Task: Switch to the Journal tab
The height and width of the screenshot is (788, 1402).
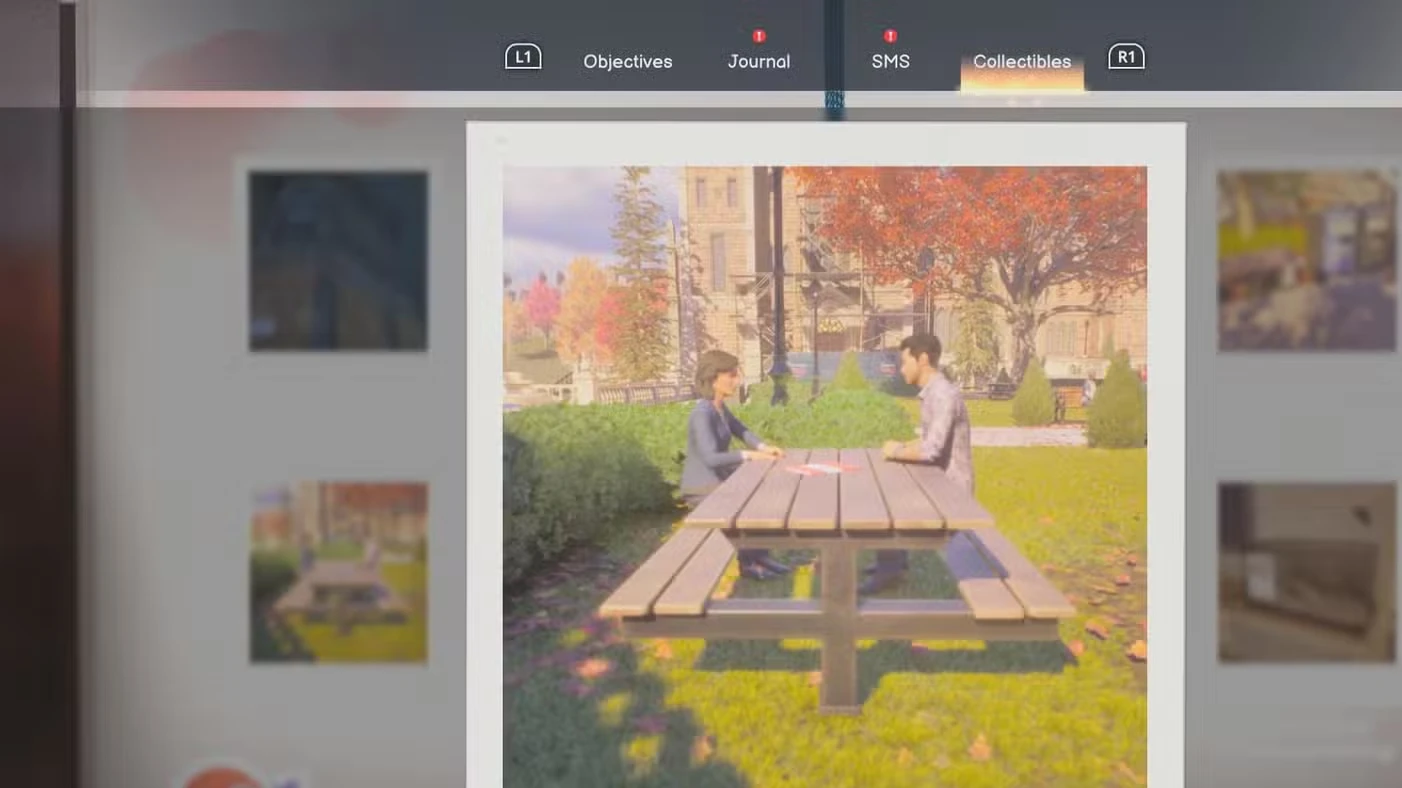Action: click(x=759, y=61)
